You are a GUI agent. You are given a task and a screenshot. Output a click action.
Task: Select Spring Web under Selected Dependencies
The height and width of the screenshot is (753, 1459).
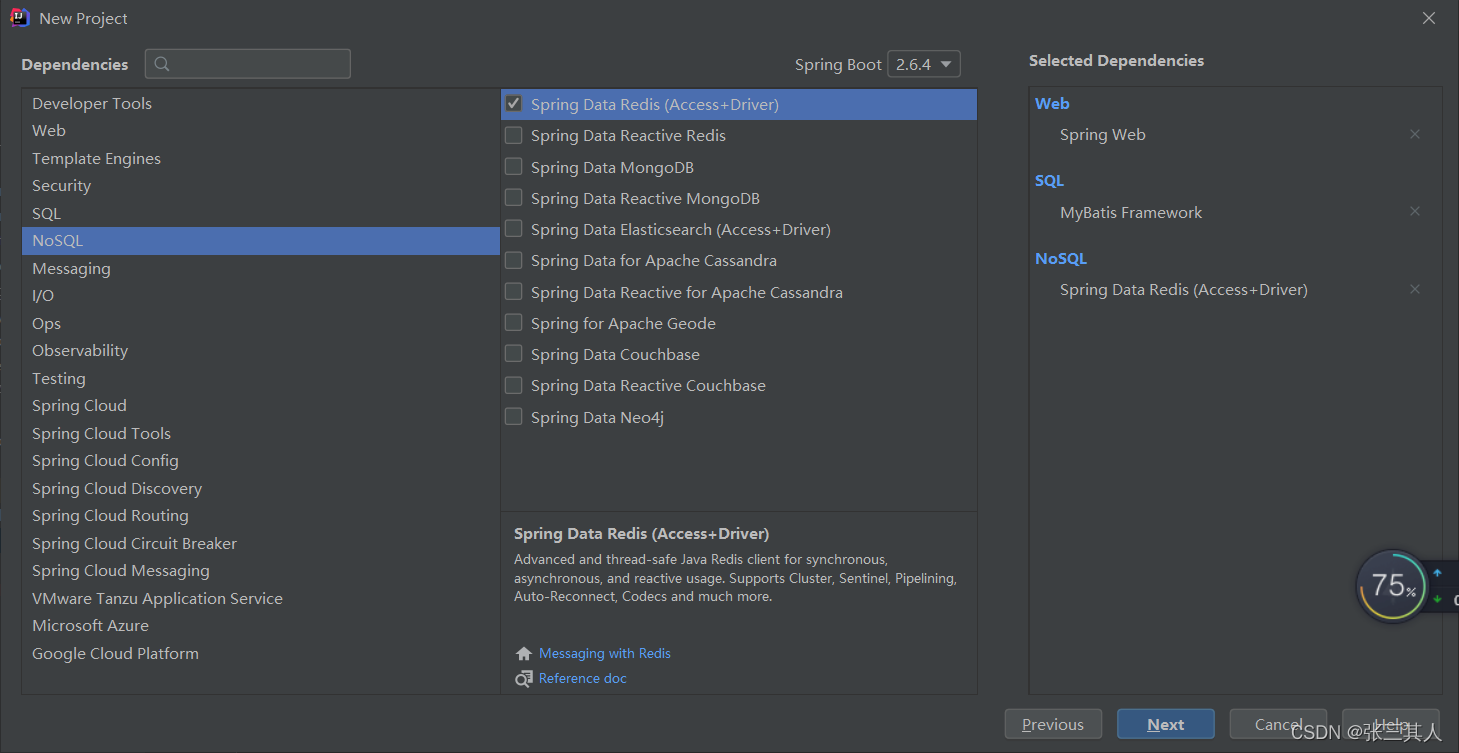tap(1103, 134)
